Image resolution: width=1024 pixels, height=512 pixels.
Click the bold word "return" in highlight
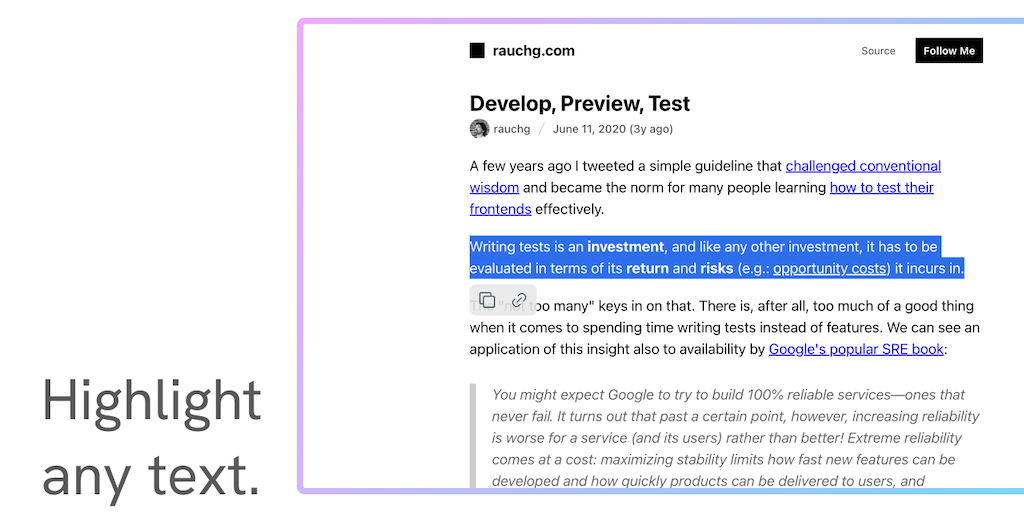647,268
